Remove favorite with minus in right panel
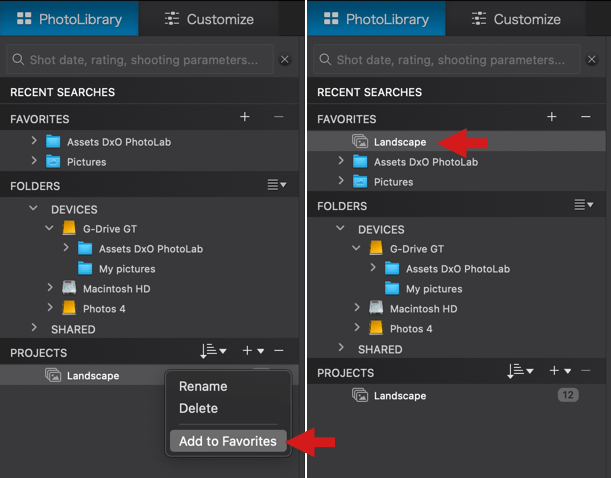This screenshot has height=478, width=611. click(x=586, y=117)
